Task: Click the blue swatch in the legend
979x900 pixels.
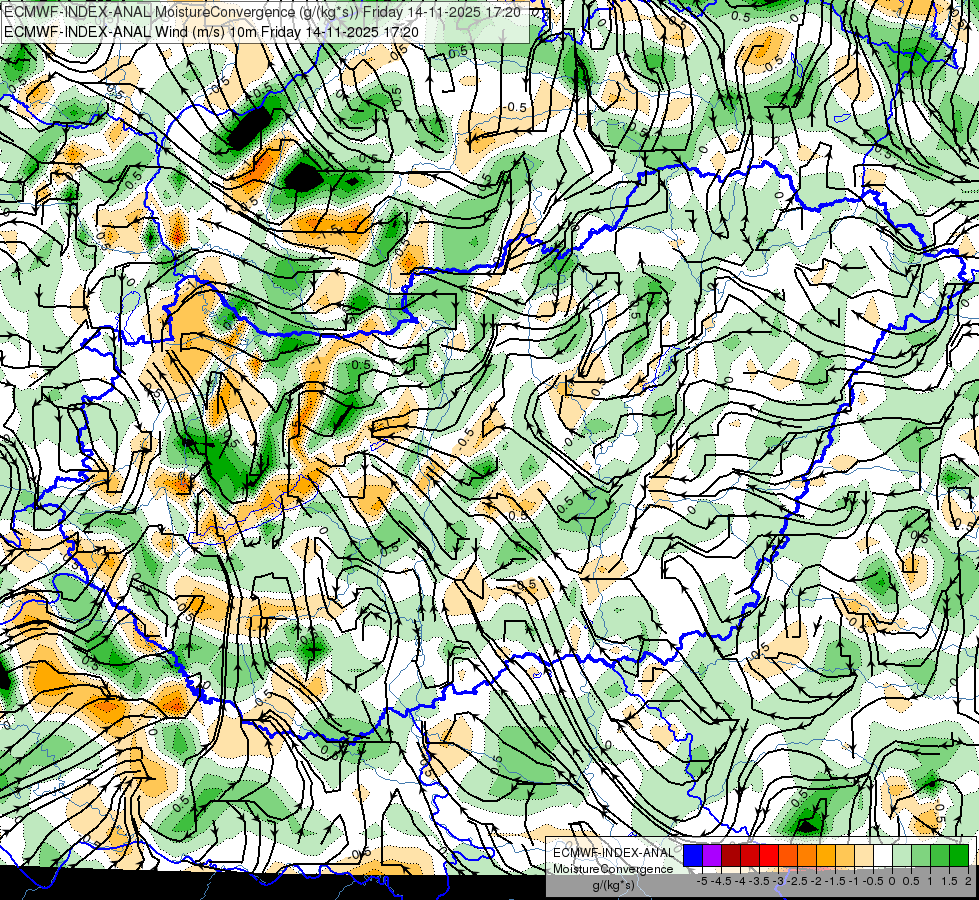Action: [693, 856]
